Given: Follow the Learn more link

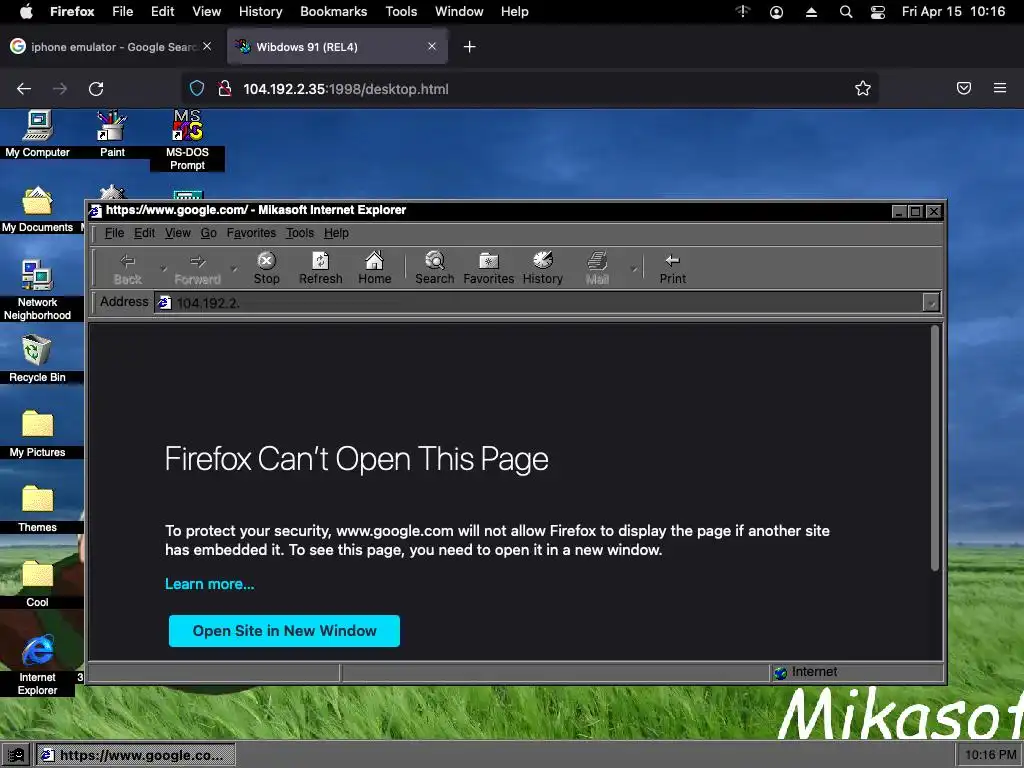Looking at the screenshot, I should coord(210,584).
